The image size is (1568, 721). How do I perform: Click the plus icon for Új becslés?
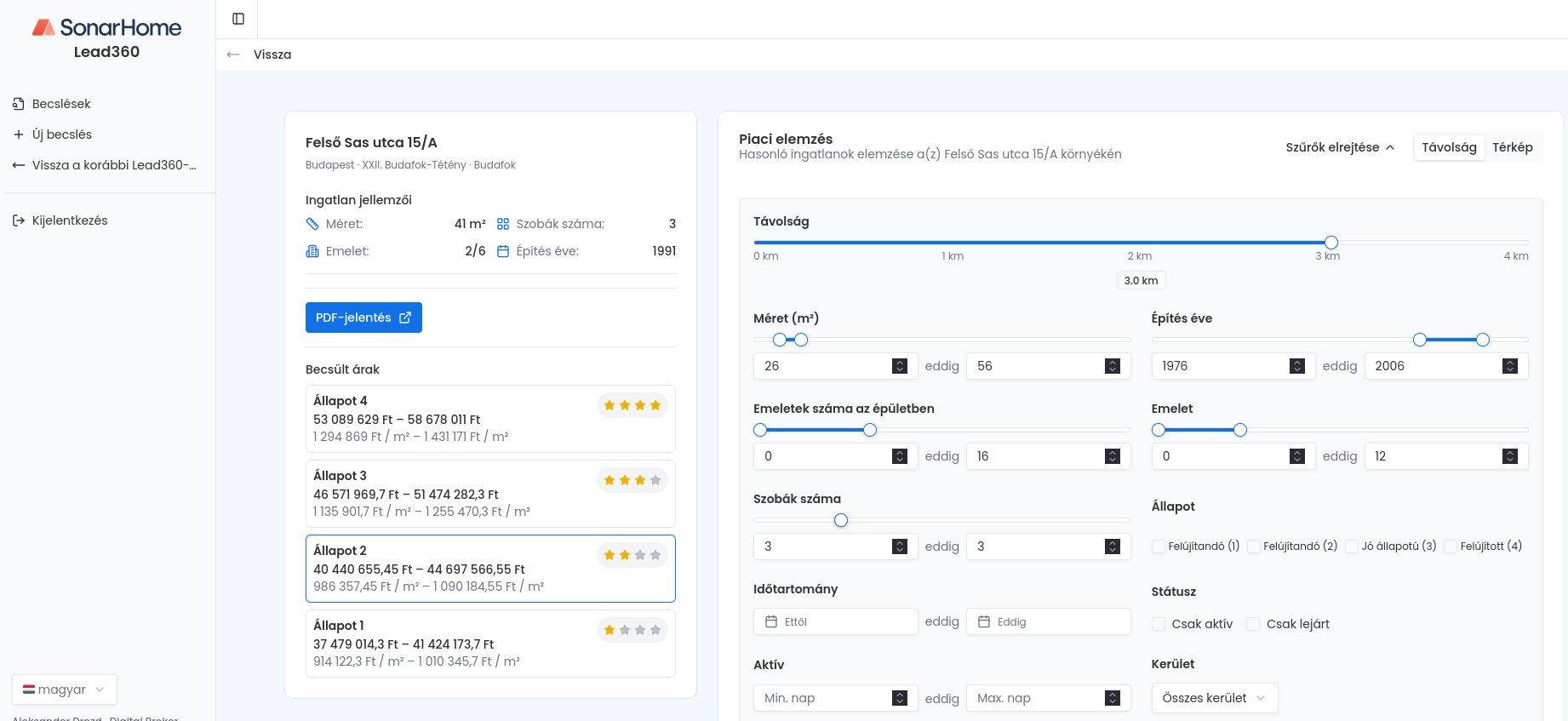pos(19,134)
